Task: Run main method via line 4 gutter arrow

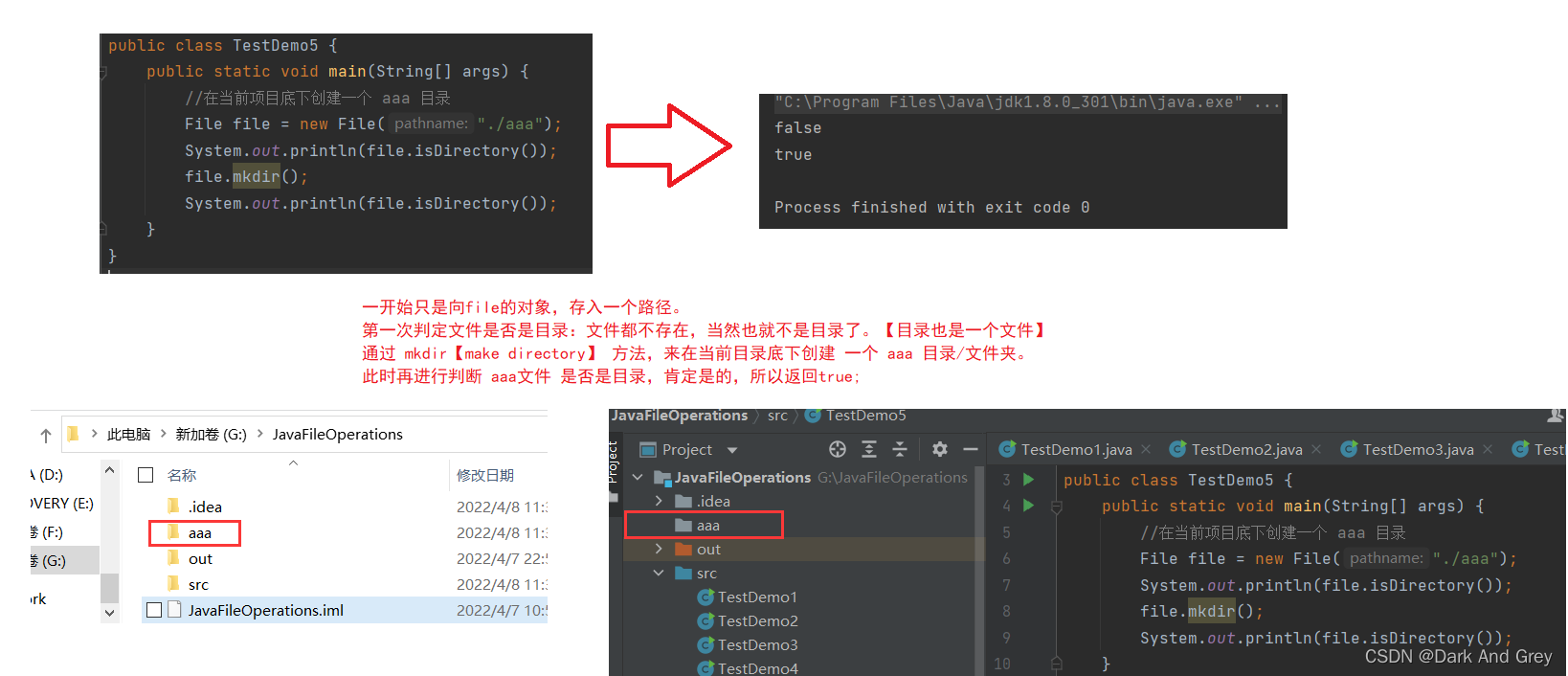Action: [1028, 506]
